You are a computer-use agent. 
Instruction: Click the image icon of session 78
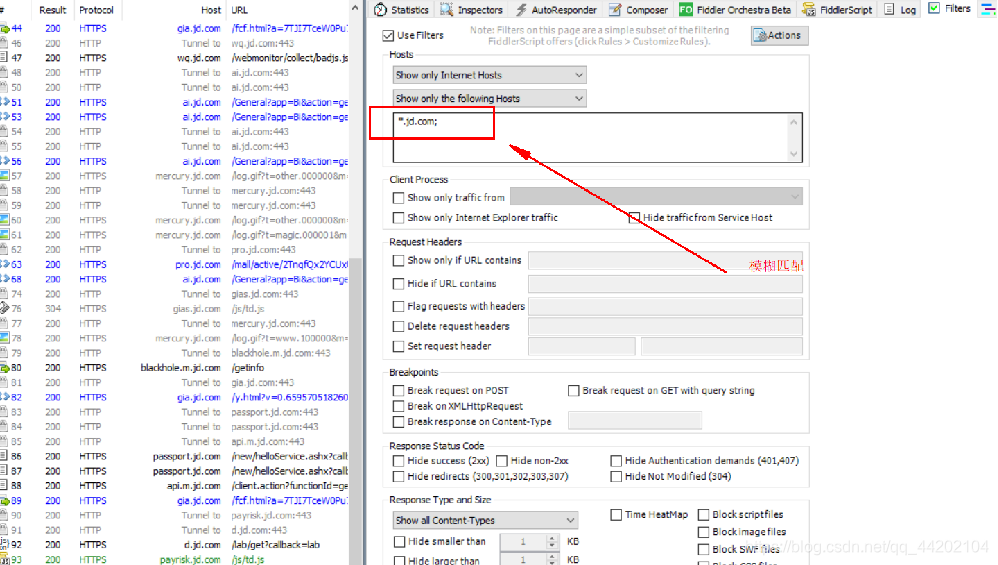point(4,338)
